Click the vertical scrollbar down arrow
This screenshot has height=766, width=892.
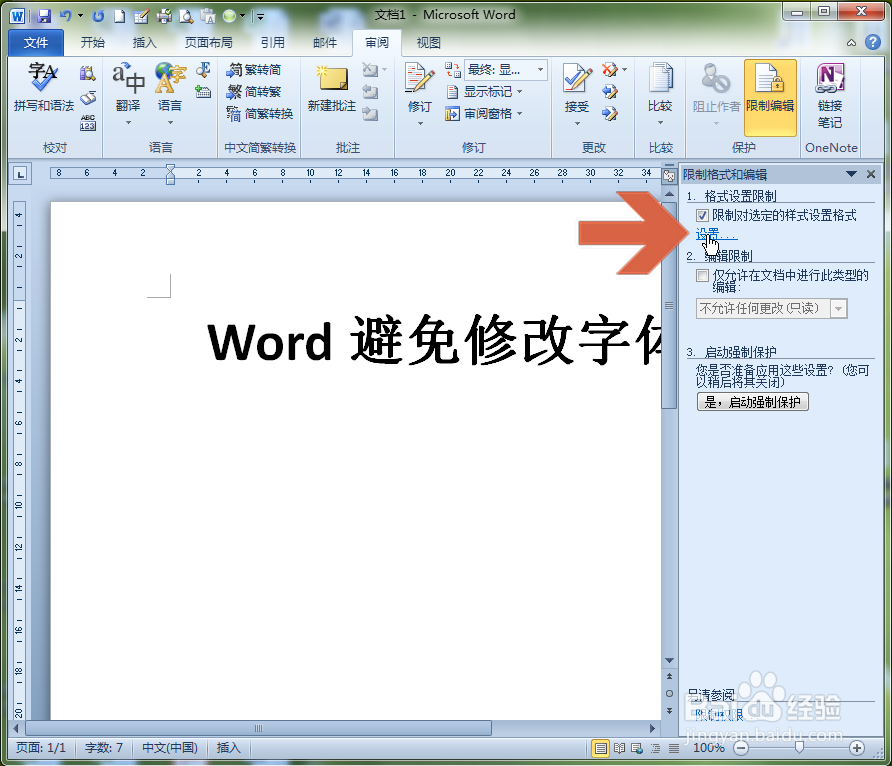point(669,661)
